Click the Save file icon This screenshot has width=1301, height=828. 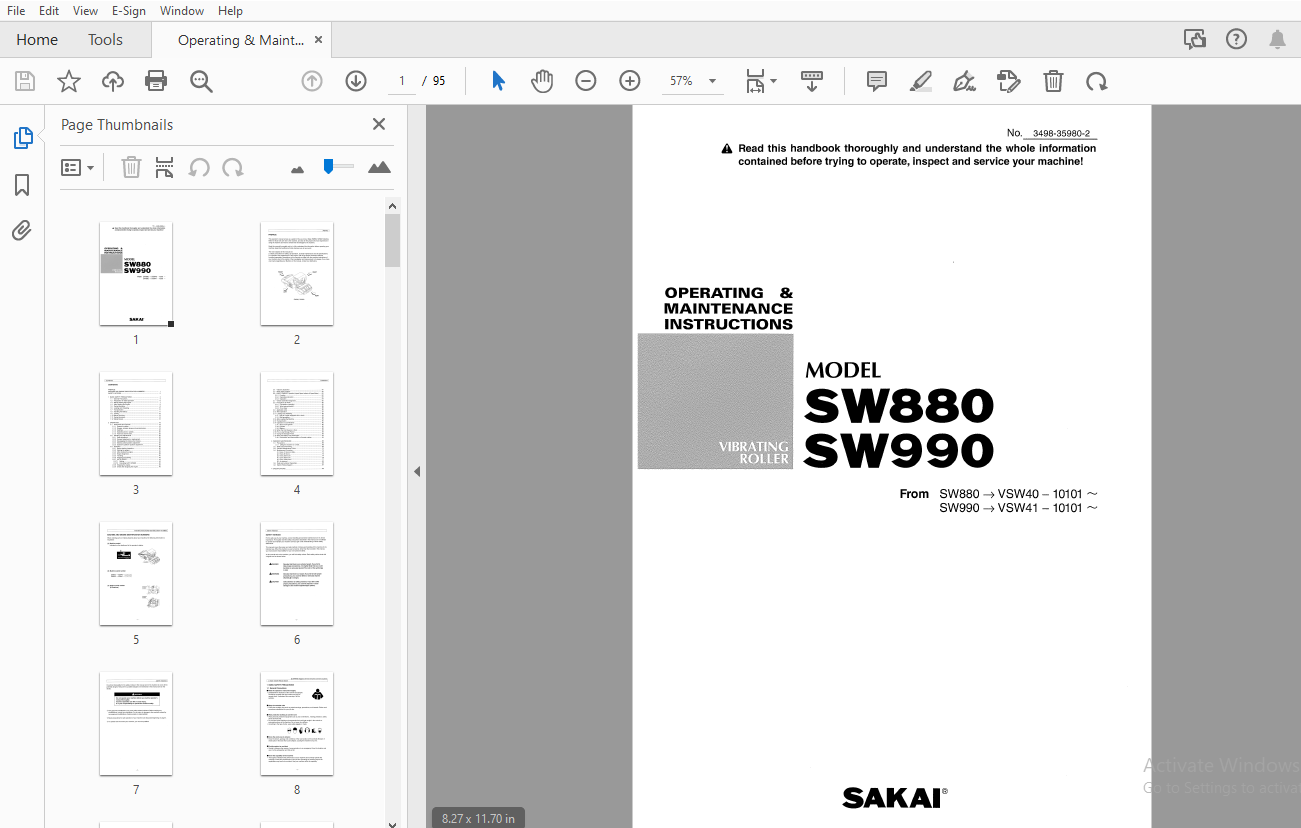(x=24, y=81)
